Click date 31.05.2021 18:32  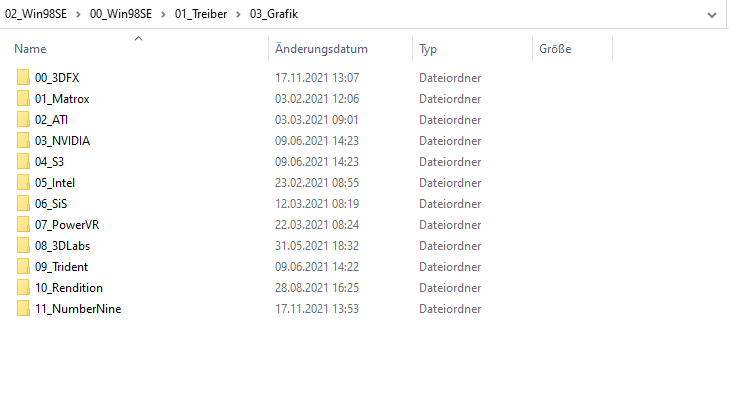[x=317, y=245]
